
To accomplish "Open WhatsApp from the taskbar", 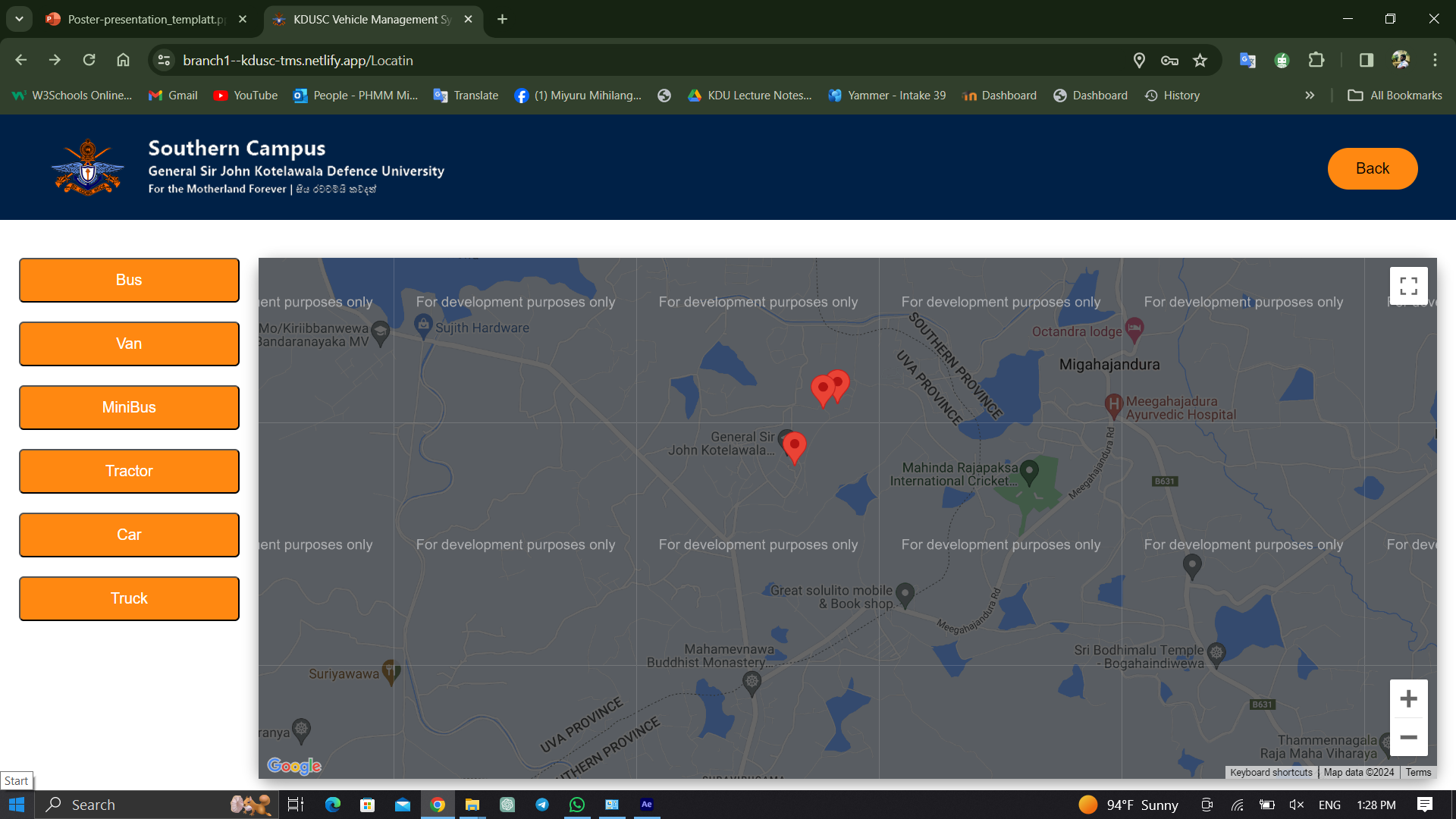I will pos(577,805).
